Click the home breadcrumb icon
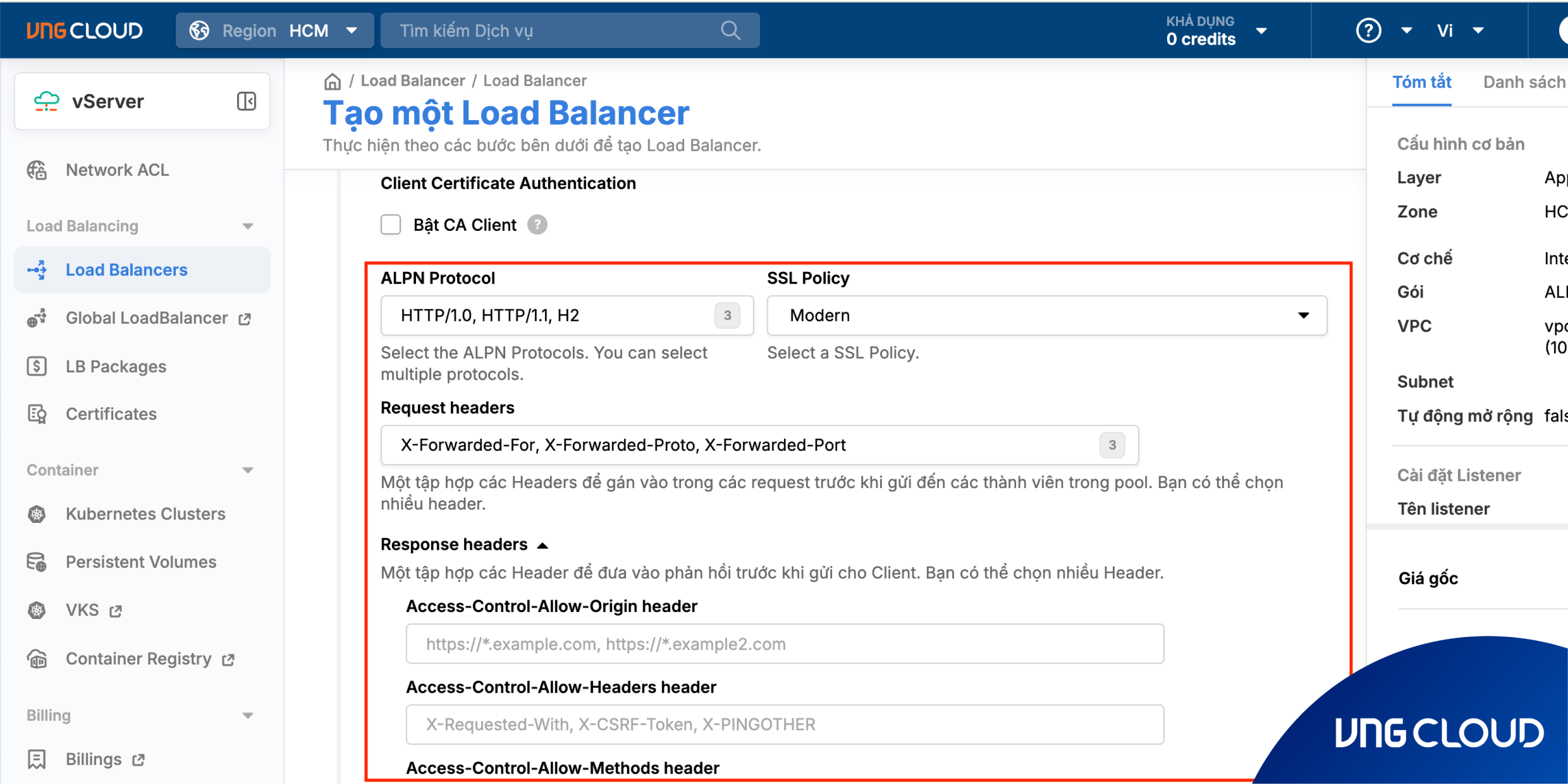Screen dimensions: 1568x784 click(x=332, y=81)
